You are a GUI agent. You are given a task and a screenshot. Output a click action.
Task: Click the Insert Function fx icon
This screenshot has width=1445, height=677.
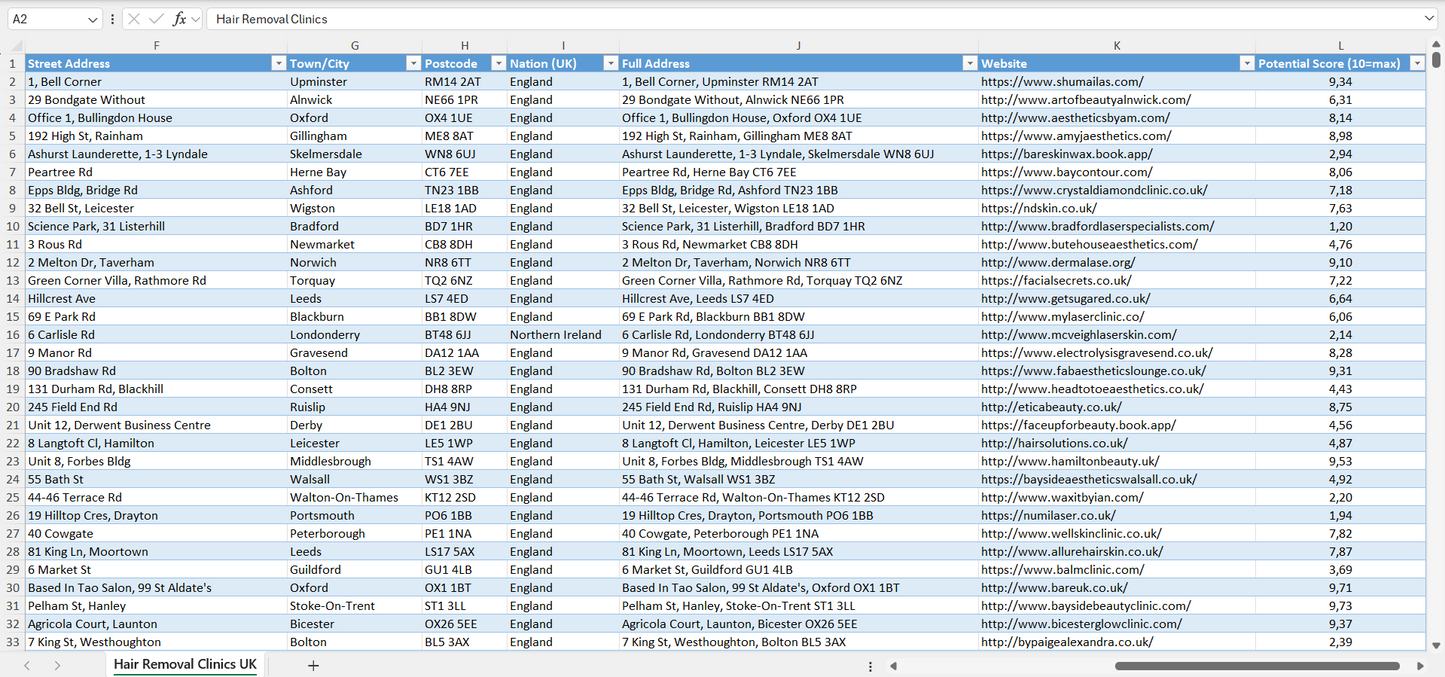[x=179, y=19]
